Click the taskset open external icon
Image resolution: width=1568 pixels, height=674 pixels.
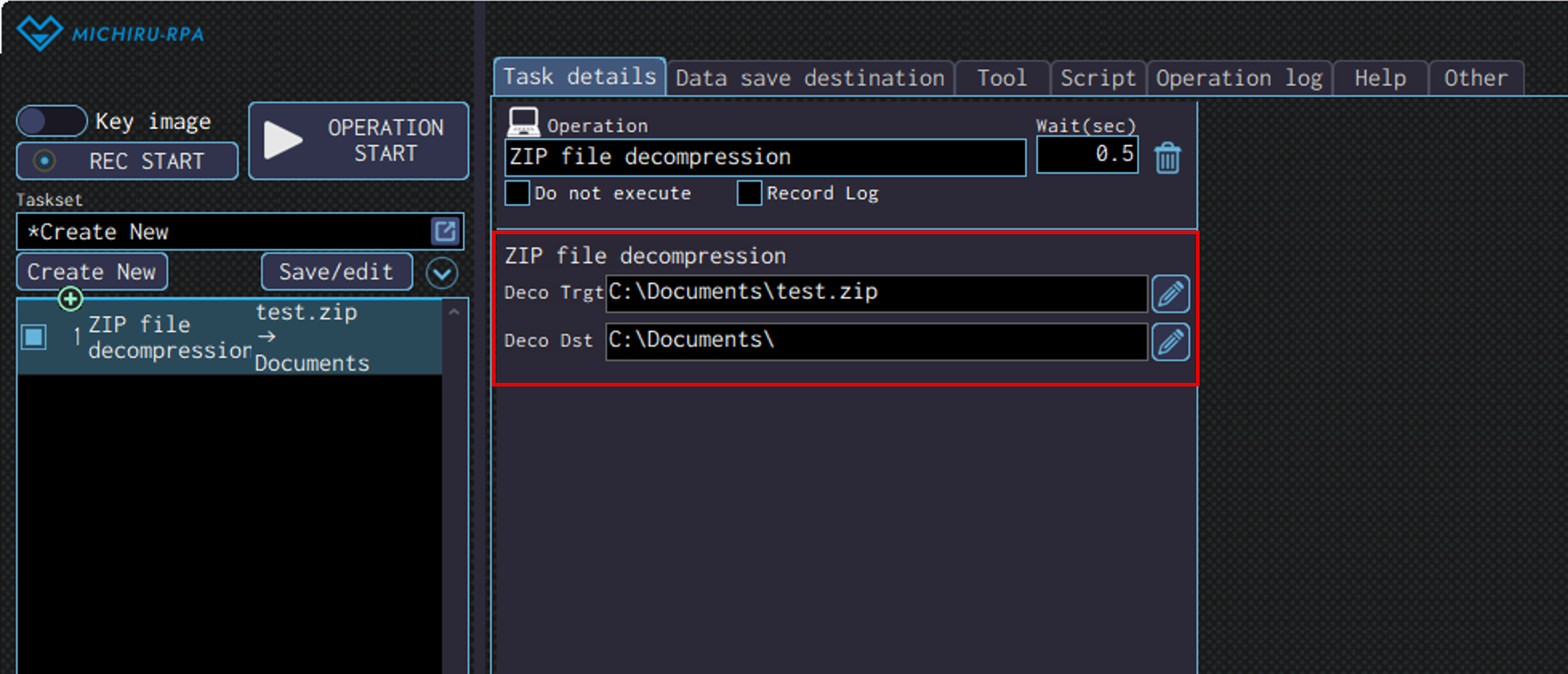point(445,231)
